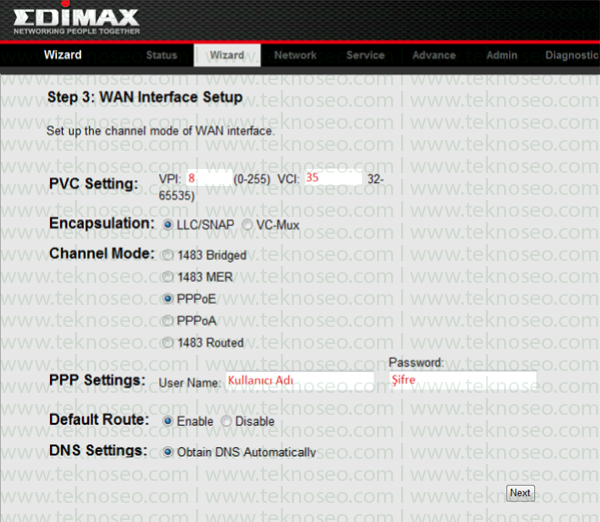Screen dimensions: 600x522
Task: Select VC-Mux encapsulation
Action: coord(247,225)
